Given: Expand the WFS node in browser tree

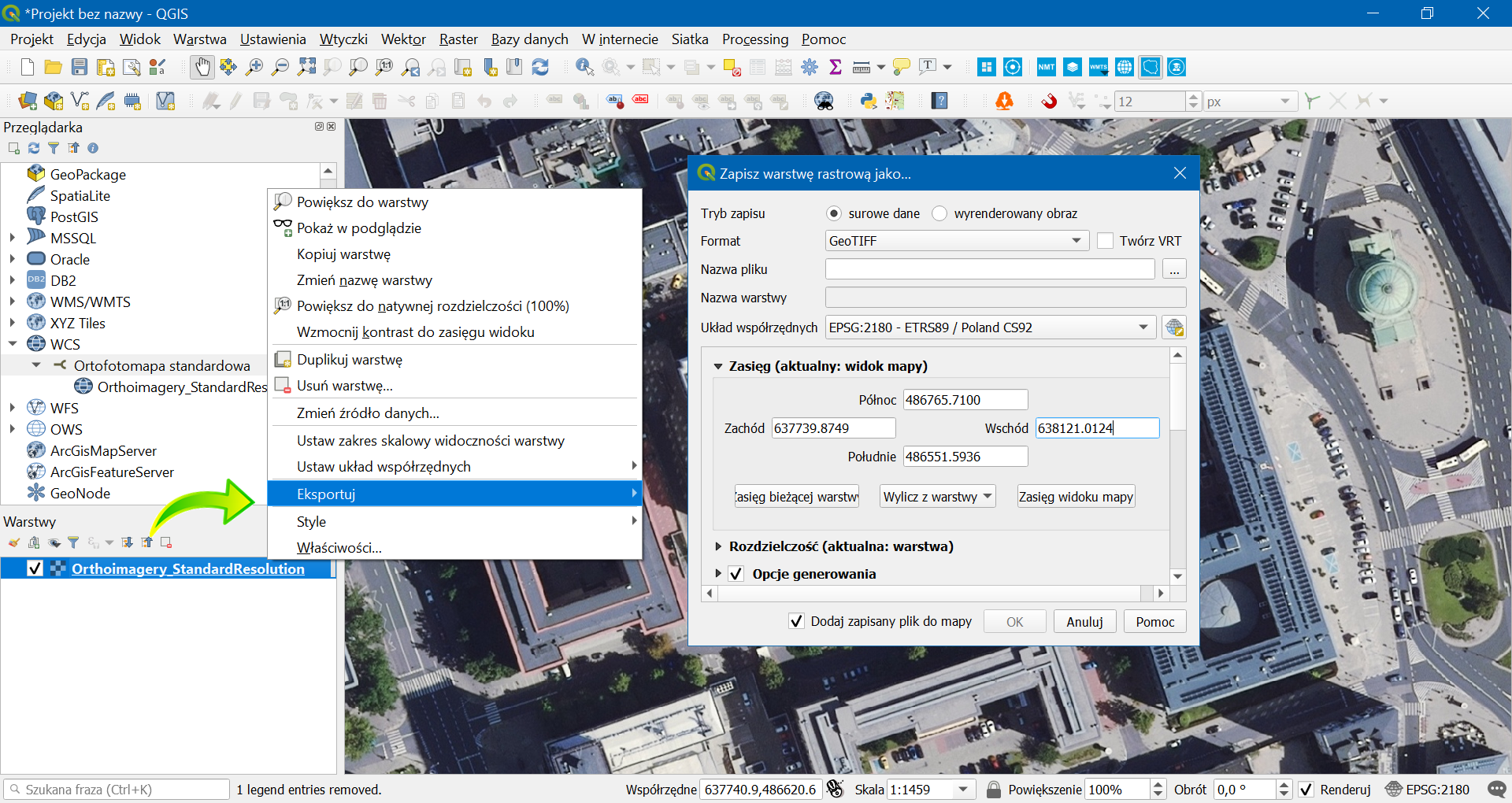Looking at the screenshot, I should [x=13, y=408].
